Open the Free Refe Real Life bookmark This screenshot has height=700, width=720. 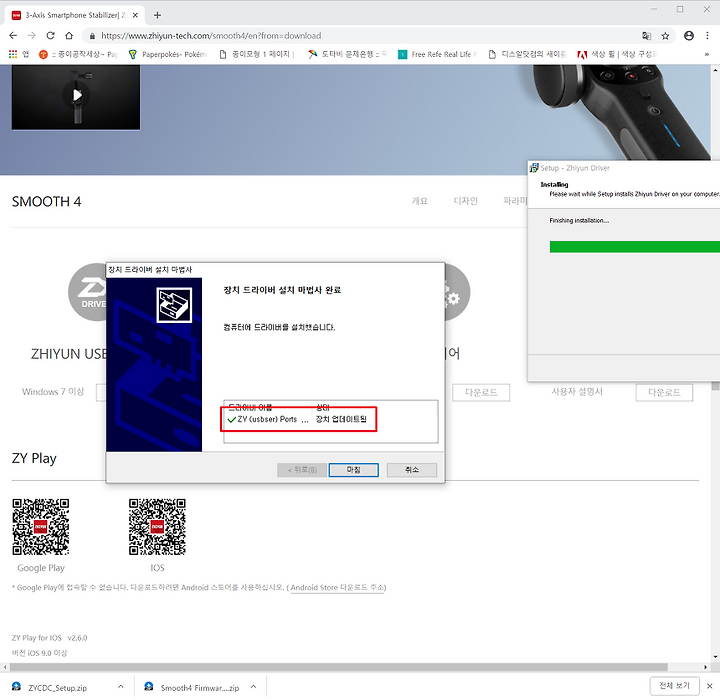(438, 54)
